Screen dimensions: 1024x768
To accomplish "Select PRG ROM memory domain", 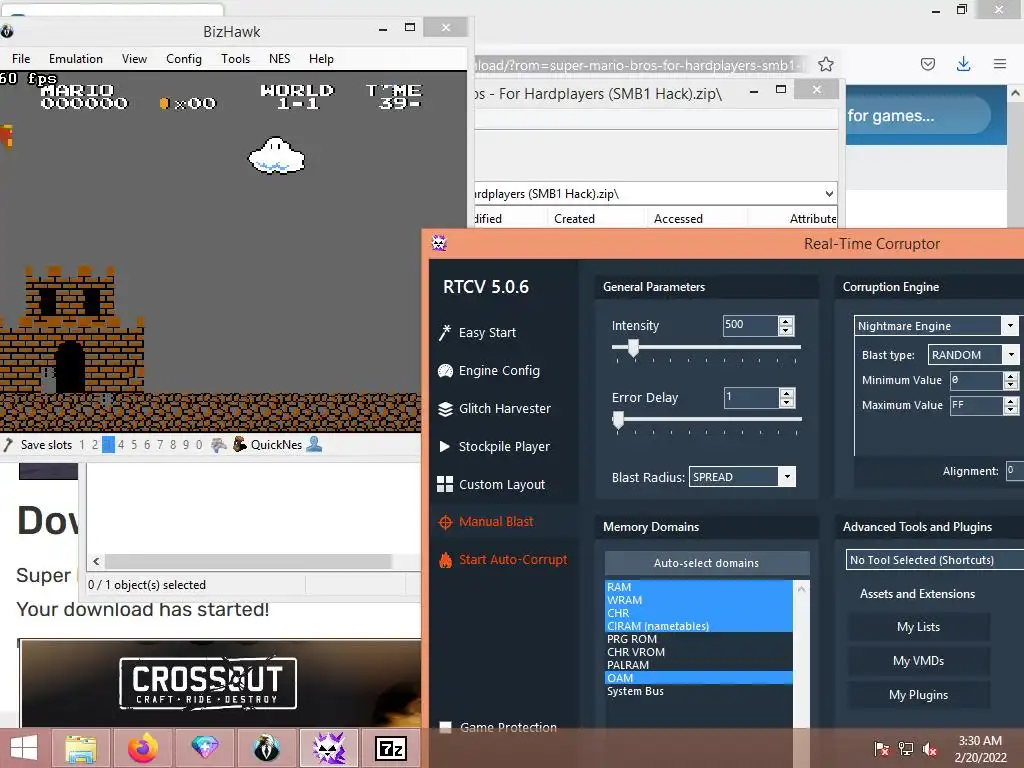I will [x=699, y=639].
